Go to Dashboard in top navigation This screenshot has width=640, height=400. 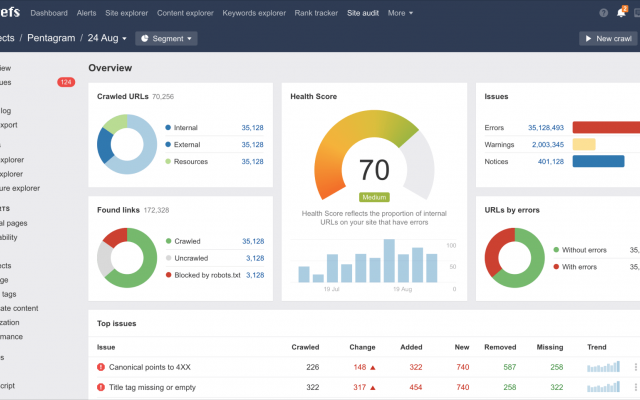tap(49, 13)
